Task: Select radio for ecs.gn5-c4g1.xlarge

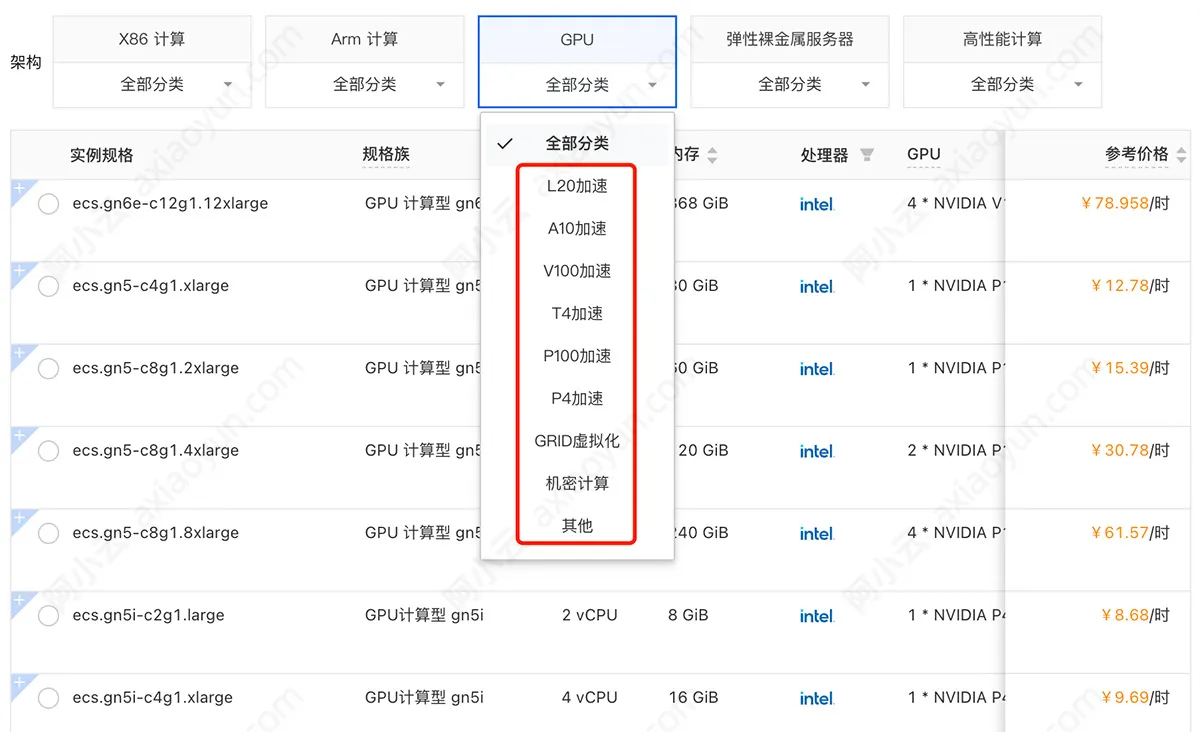Action: pos(48,286)
